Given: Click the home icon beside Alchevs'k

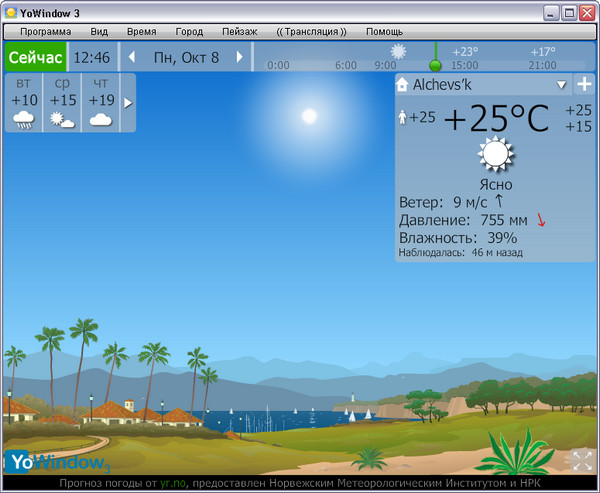Looking at the screenshot, I should [x=403, y=85].
